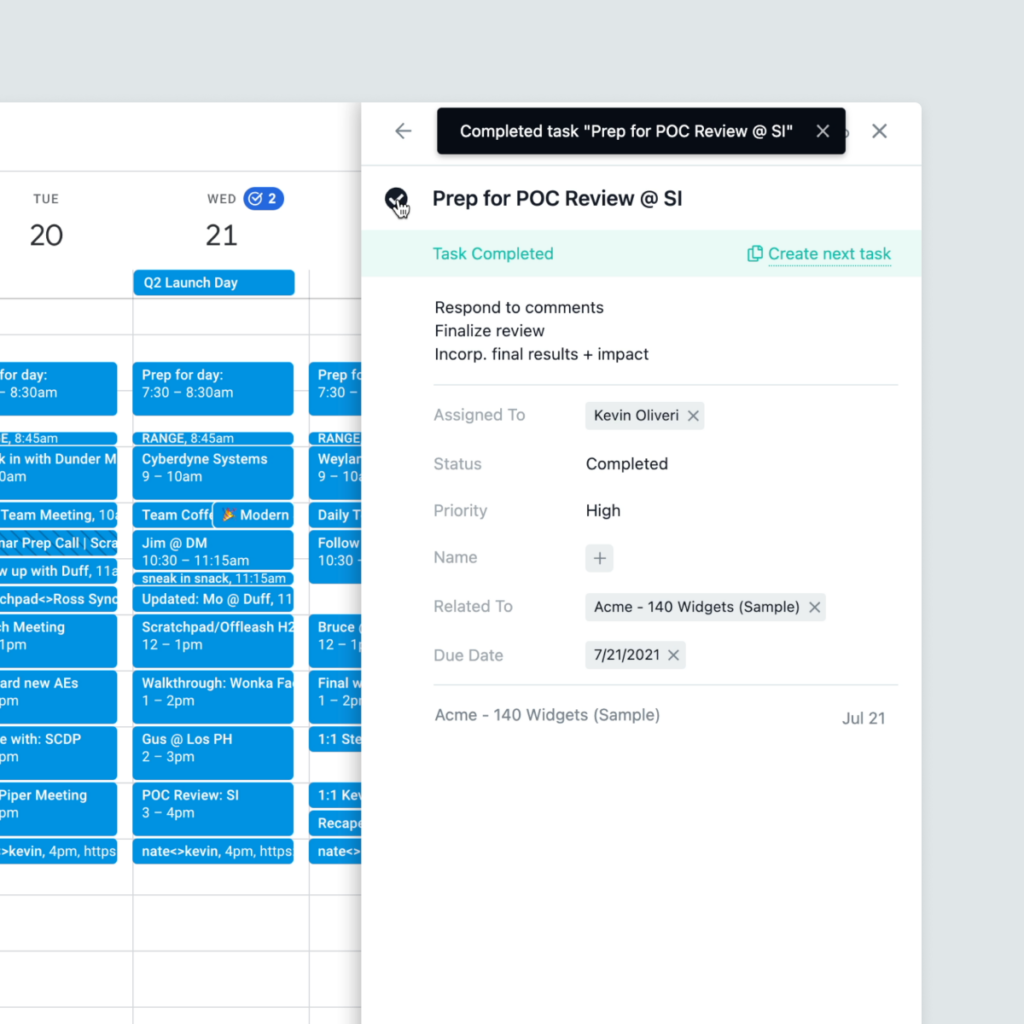
Task: Open the Assigned To chip for Kevin Oliveri
Action: pyautogui.click(x=637, y=416)
